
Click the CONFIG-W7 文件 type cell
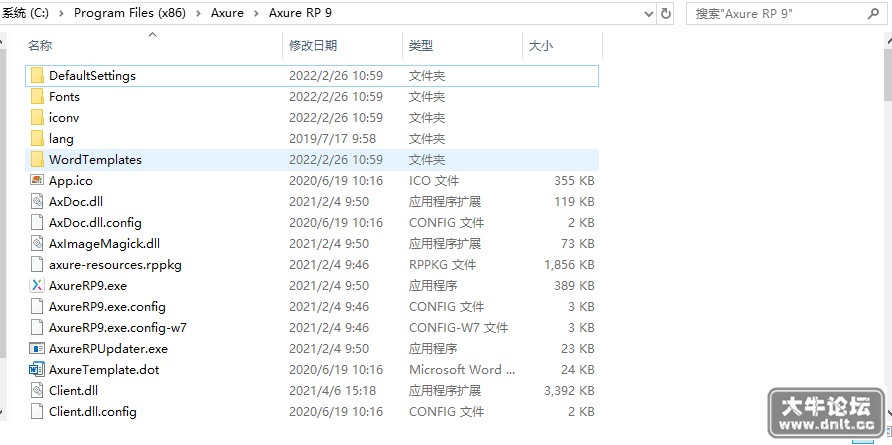[x=459, y=328]
